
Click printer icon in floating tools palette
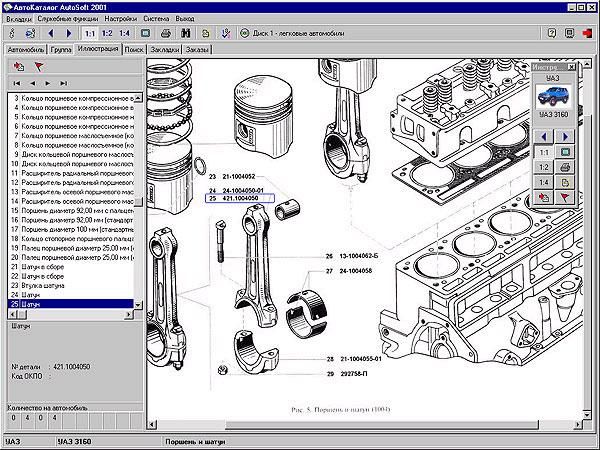(x=566, y=167)
